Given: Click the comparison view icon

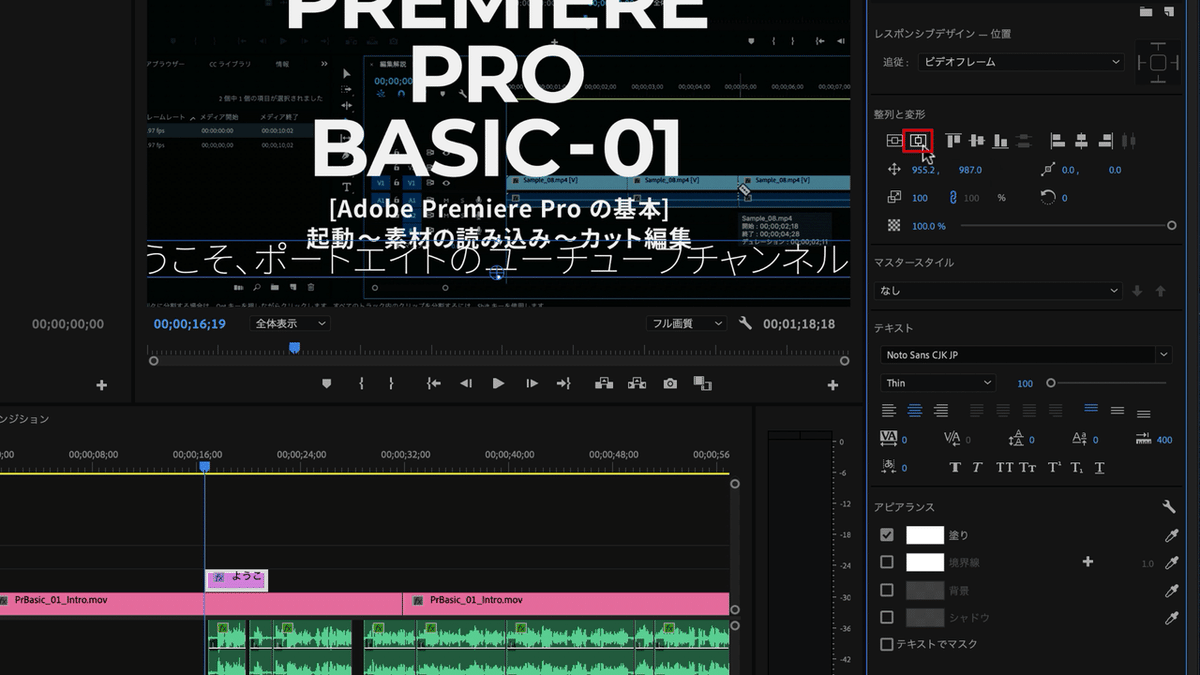Looking at the screenshot, I should 702,383.
